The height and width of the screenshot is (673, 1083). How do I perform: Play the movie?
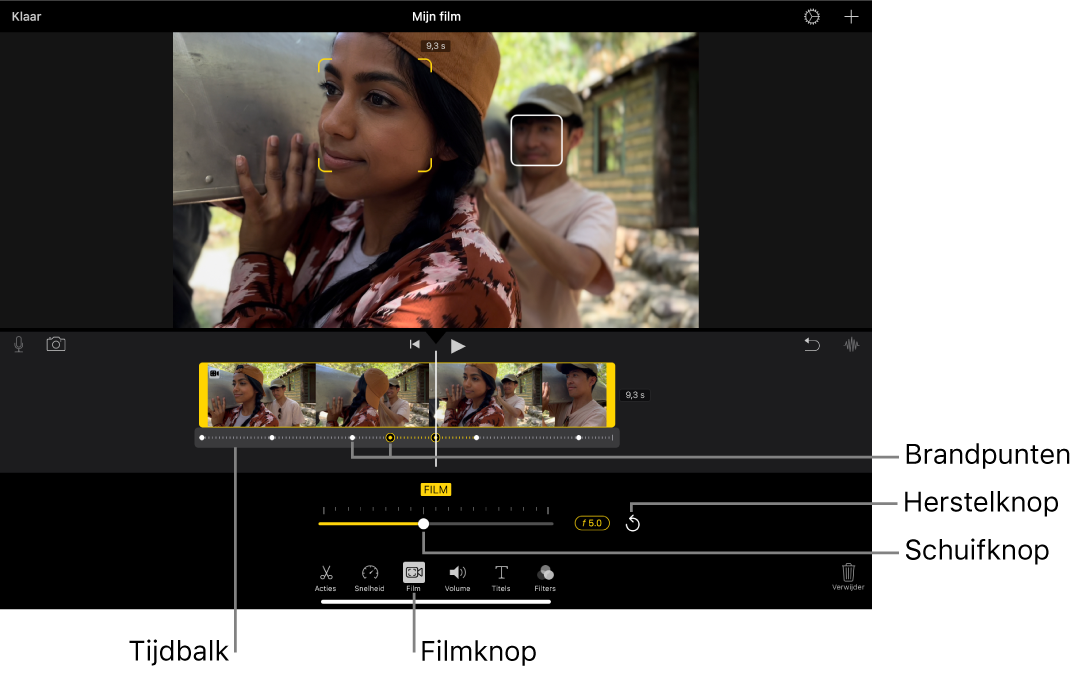(457, 345)
